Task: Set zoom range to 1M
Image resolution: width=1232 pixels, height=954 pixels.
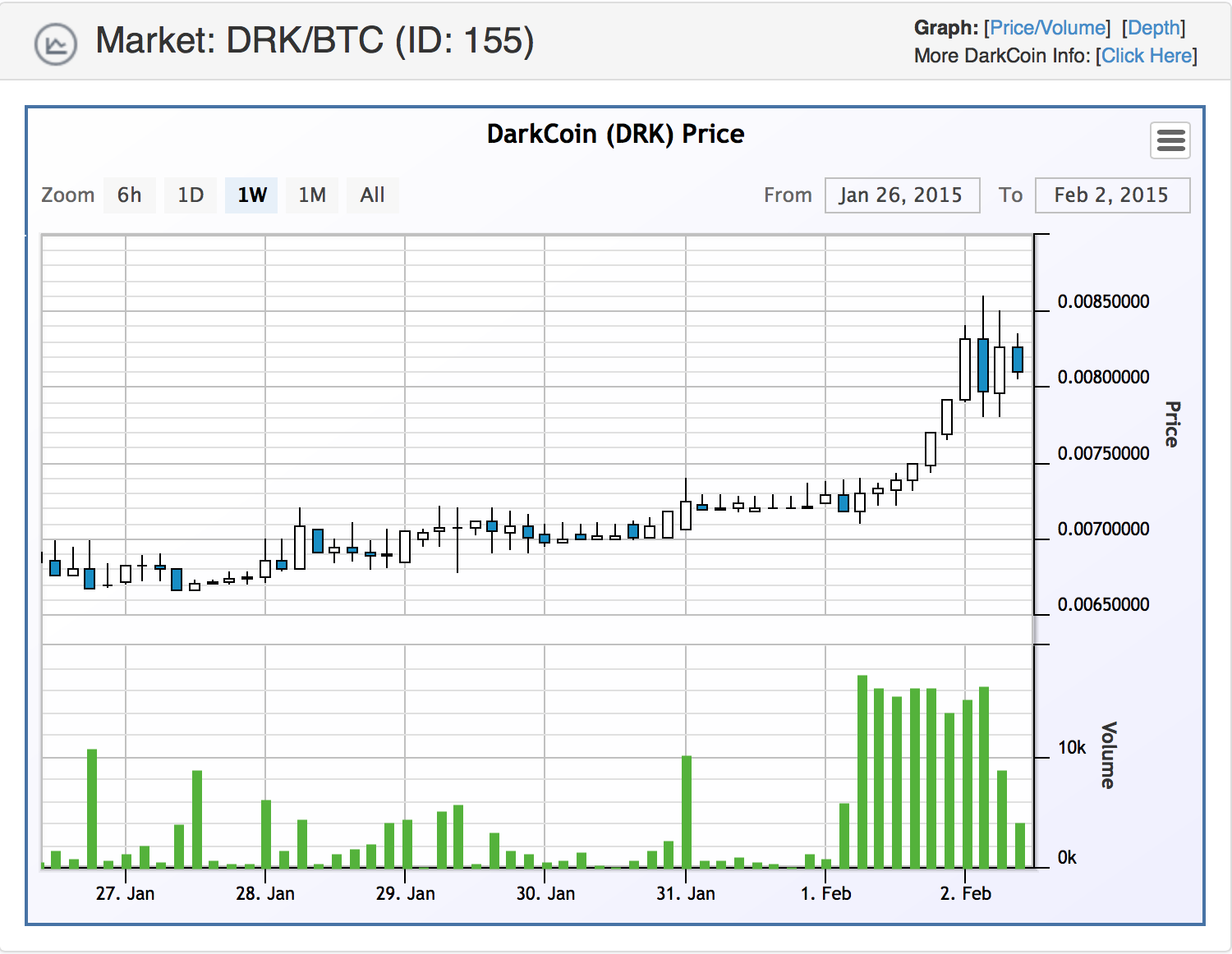Action: 312,195
